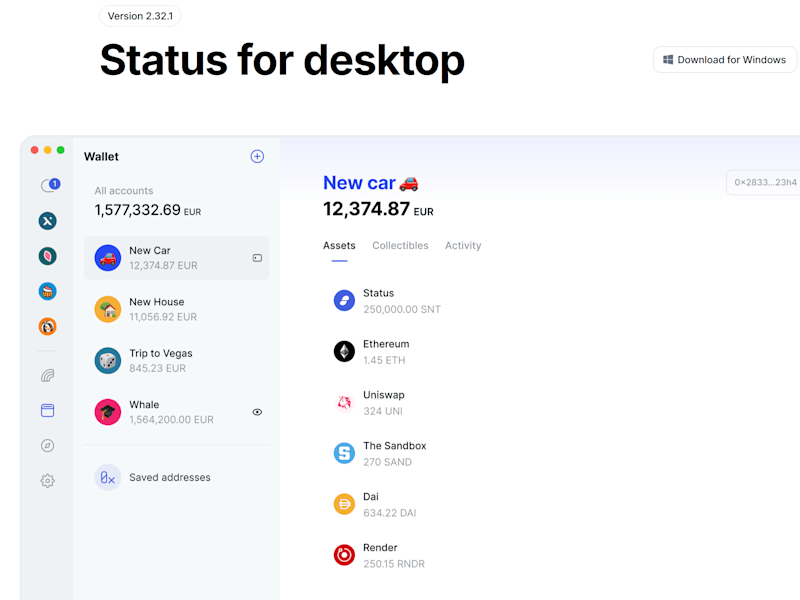The height and width of the screenshot is (600, 800).
Task: Click the dice avatar of Trip to Vegas
Action: tap(108, 361)
